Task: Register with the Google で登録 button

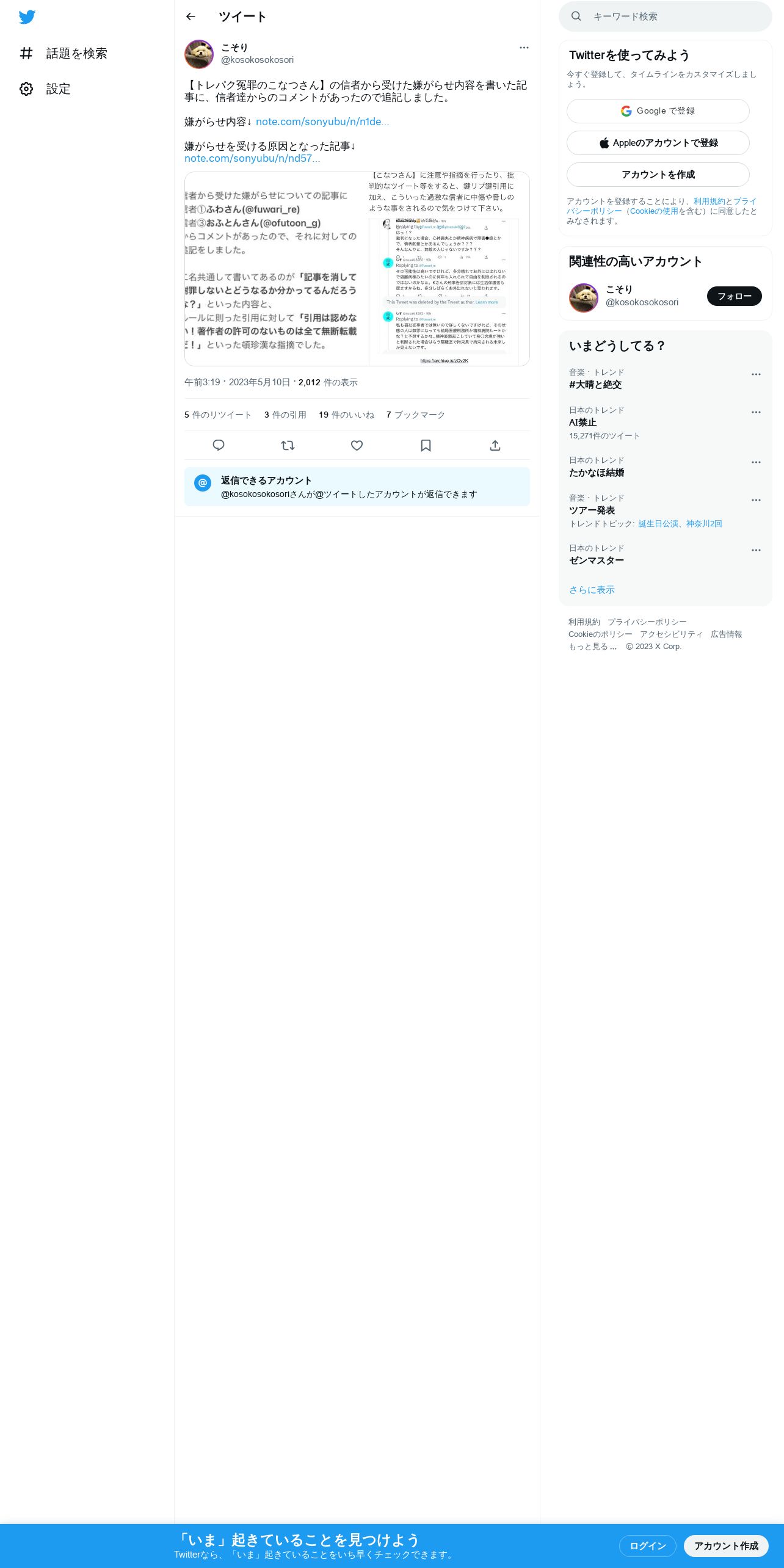Action: [658, 111]
